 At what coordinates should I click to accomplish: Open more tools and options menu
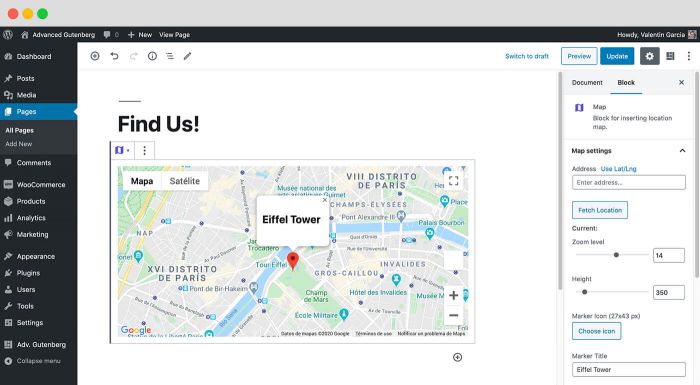[688, 56]
